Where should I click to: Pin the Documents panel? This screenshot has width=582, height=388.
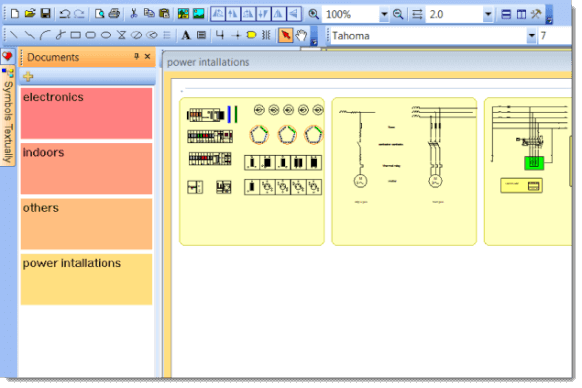point(136,56)
